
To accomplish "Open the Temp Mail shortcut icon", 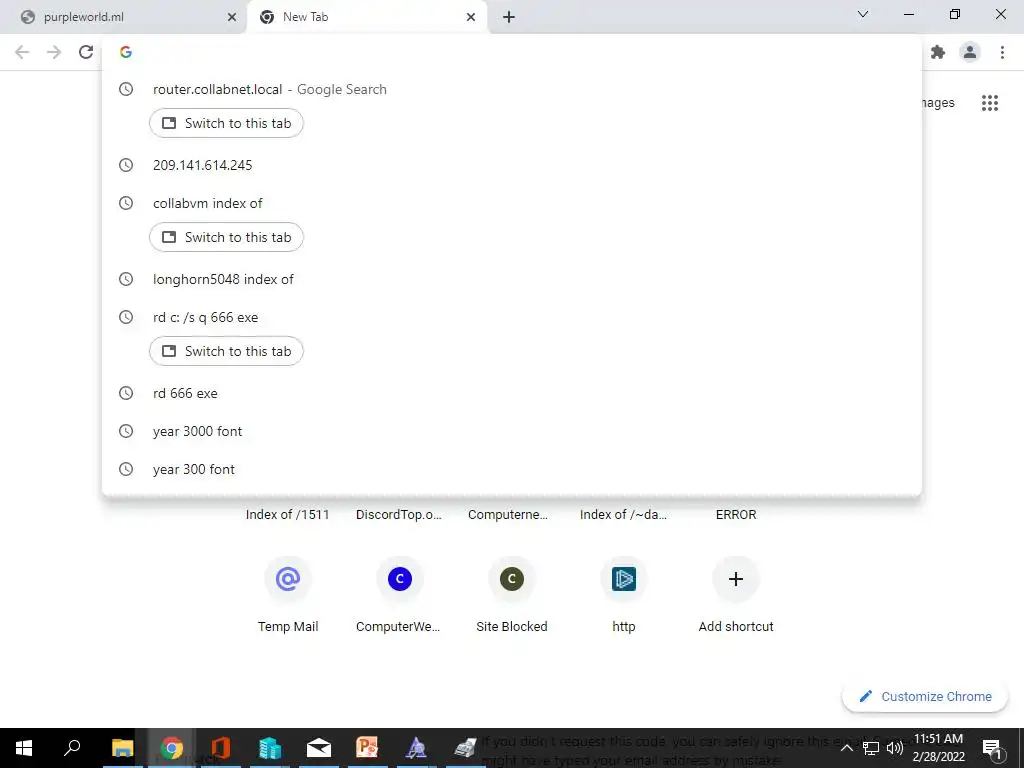I will [x=288, y=579].
